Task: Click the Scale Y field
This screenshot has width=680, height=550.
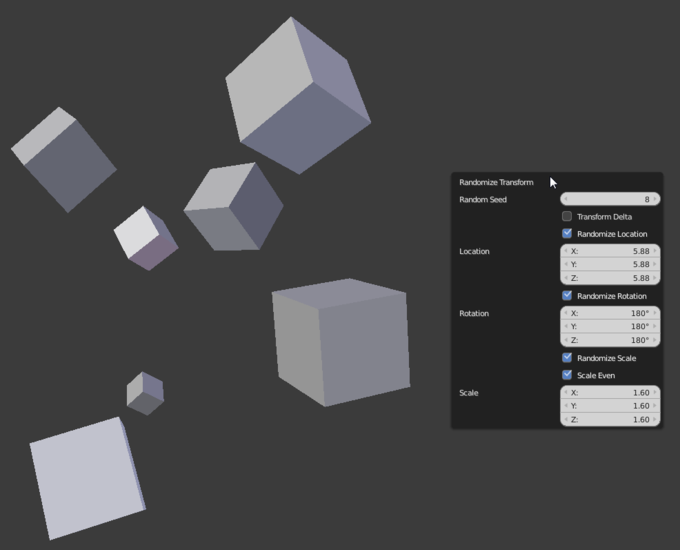Action: (610, 406)
